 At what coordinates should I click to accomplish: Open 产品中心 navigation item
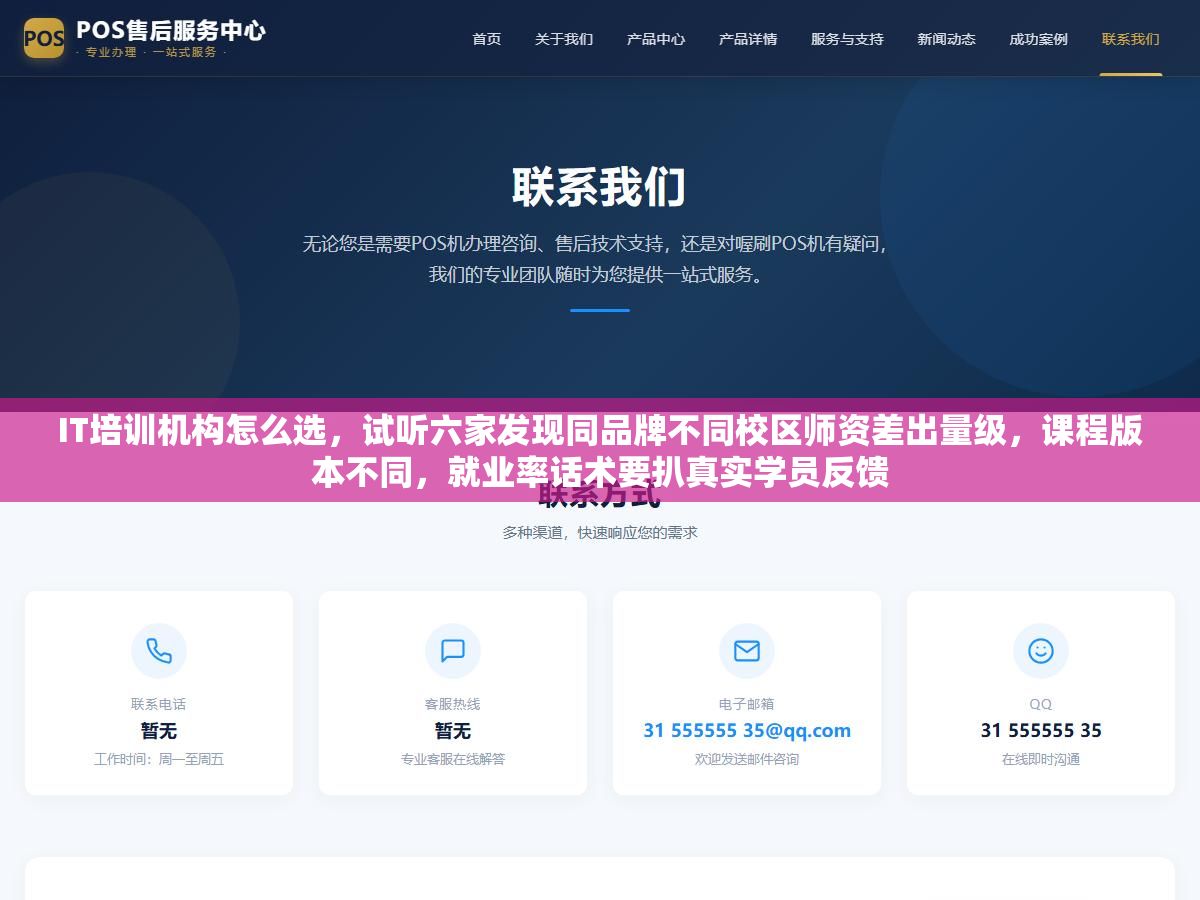click(x=656, y=39)
